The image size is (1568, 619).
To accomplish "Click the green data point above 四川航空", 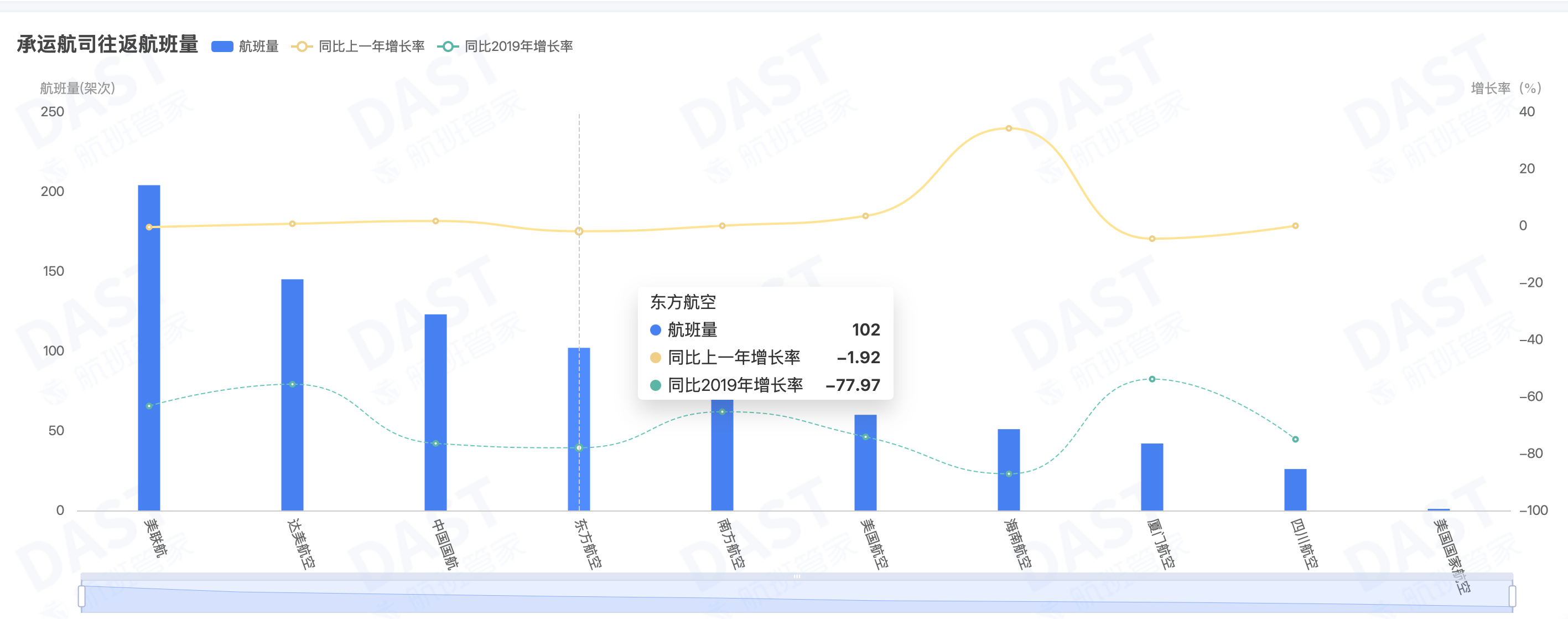I will pyautogui.click(x=1295, y=439).
